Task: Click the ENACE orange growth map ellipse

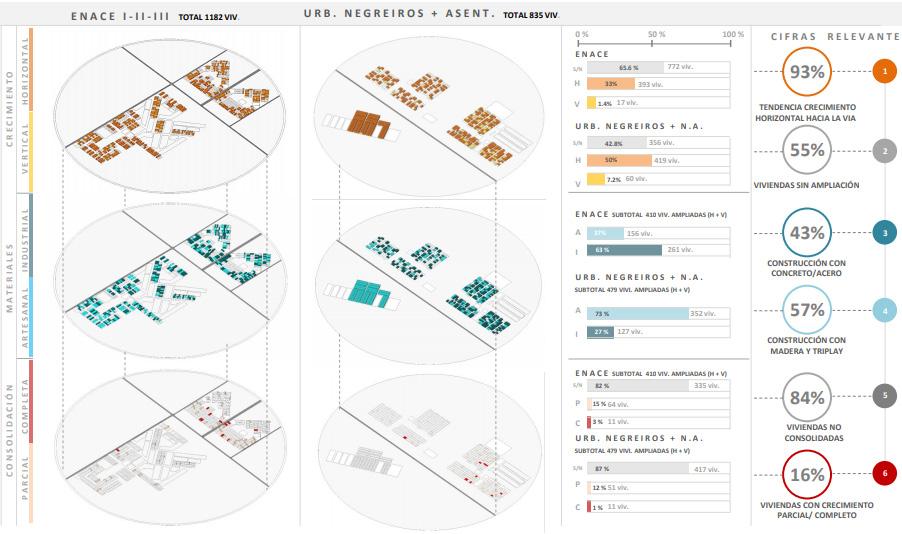Action: [170, 115]
